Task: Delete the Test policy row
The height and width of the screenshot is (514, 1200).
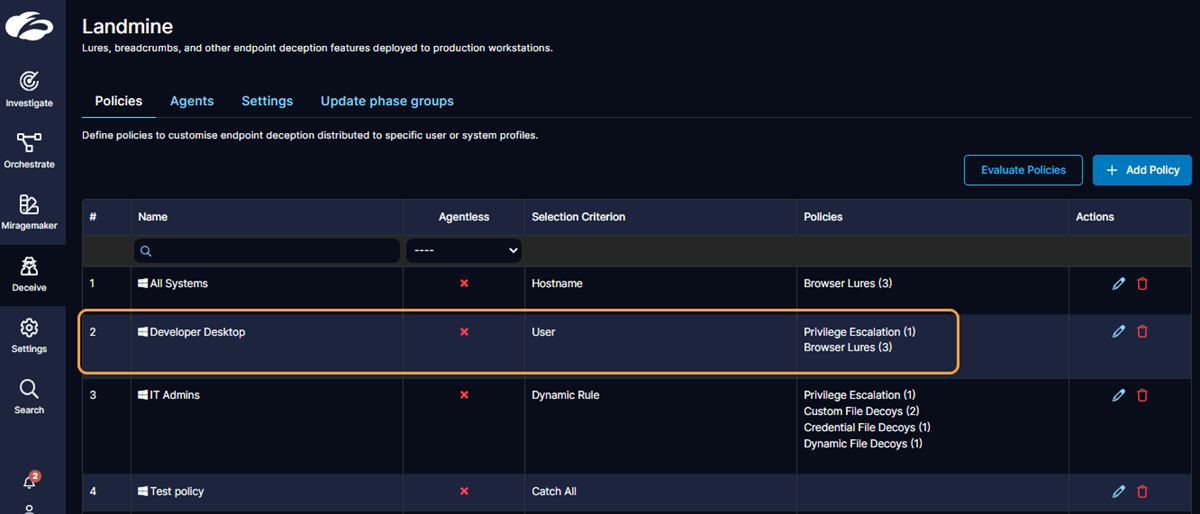Action: 1142,492
